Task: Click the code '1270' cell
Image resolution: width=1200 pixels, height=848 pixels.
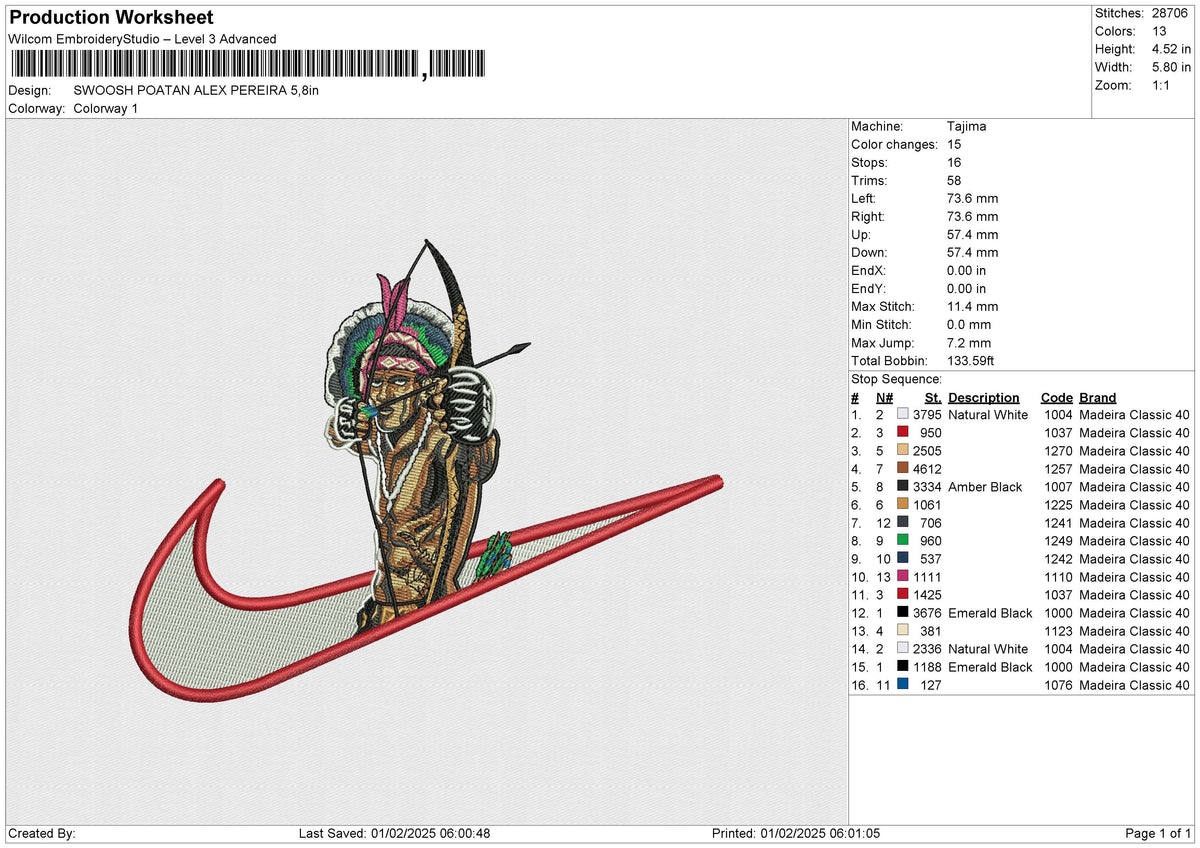Action: (x=1056, y=450)
